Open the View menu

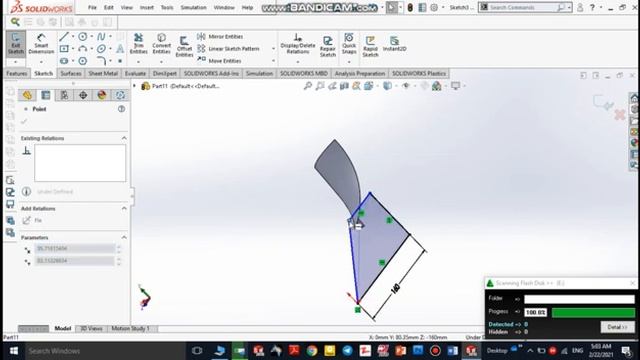[127, 7]
